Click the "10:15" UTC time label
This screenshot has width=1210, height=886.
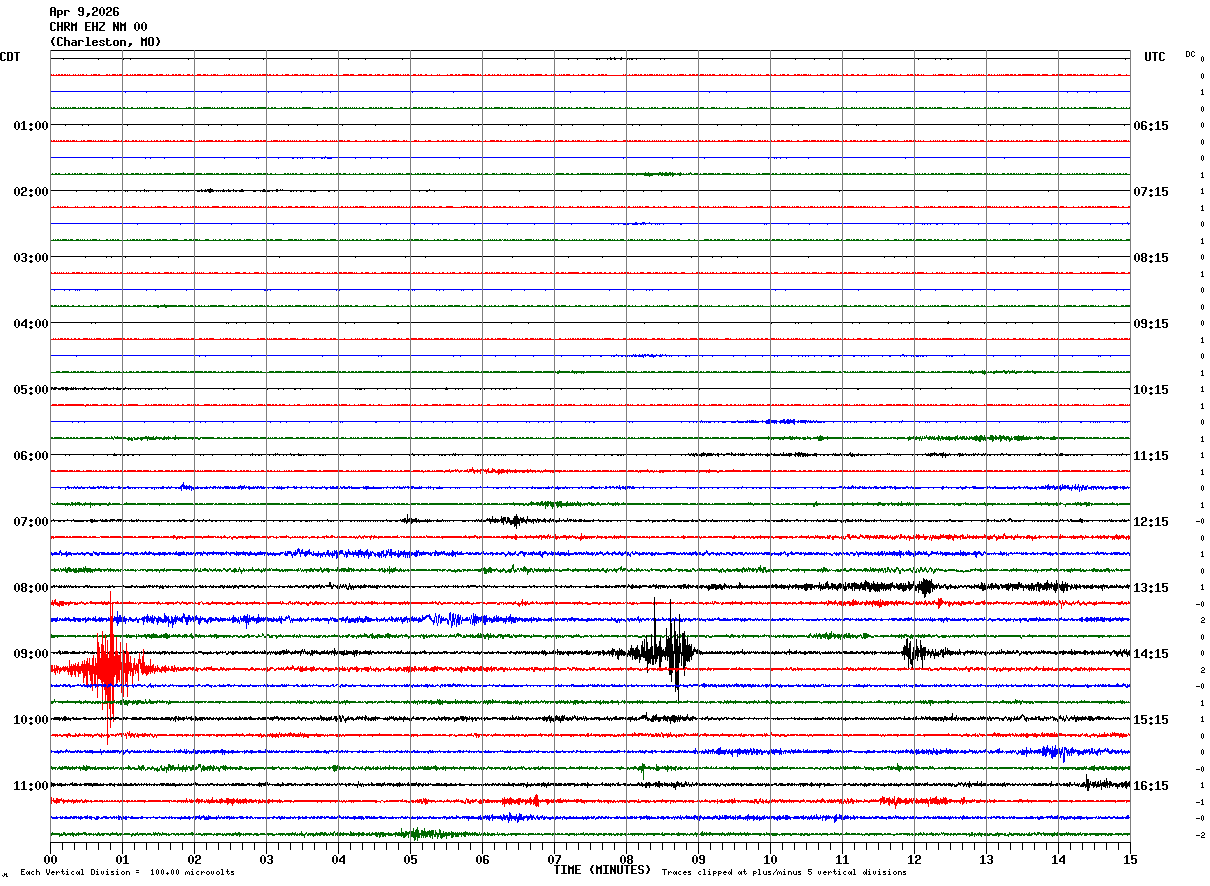(1151, 390)
